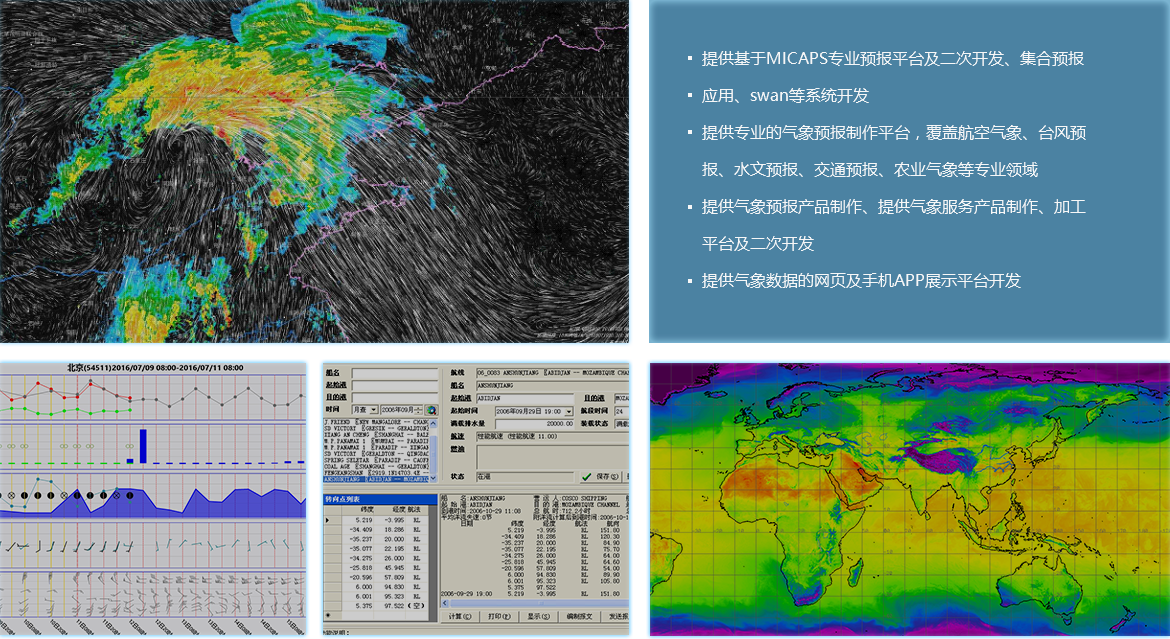Click the horizontal scrollbar left arrow in report
The width and height of the screenshot is (1170, 639).
(443, 603)
